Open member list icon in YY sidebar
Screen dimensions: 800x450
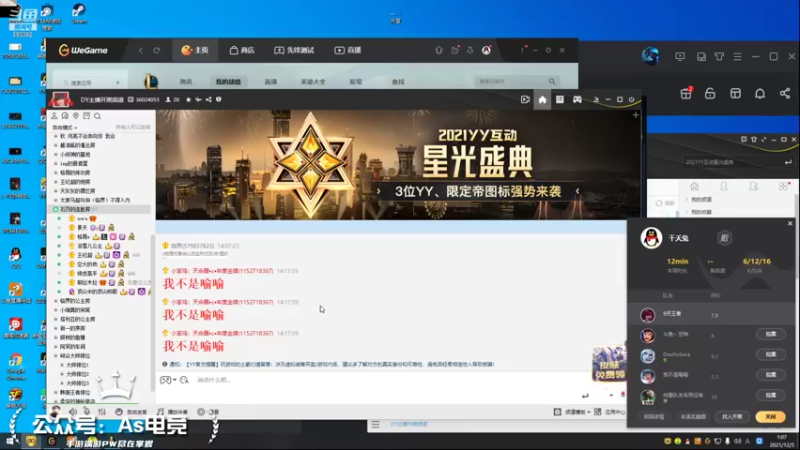pyautogui.click(x=55, y=116)
